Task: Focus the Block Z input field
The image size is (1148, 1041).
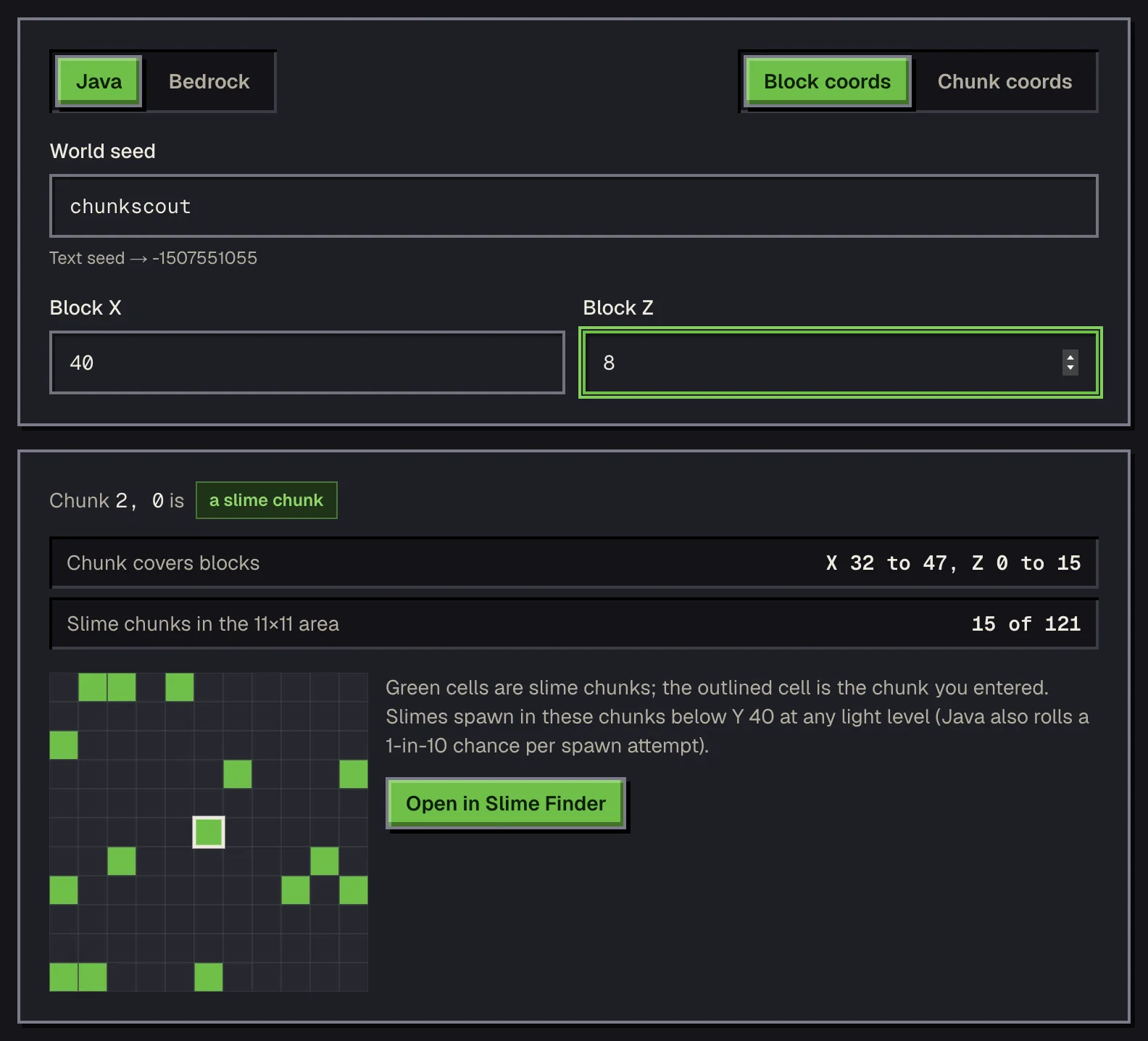Action: point(841,362)
